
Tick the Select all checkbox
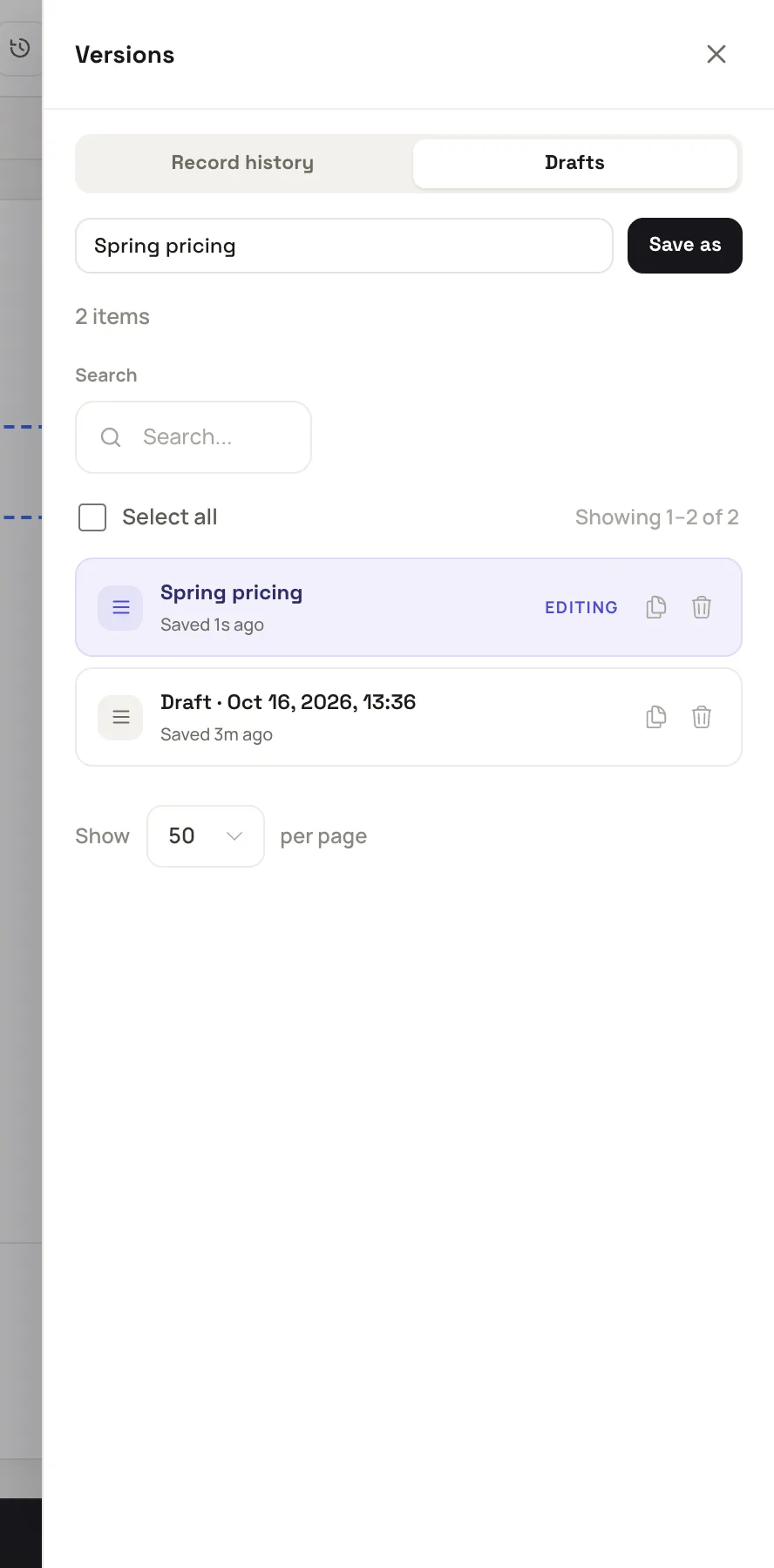92,517
